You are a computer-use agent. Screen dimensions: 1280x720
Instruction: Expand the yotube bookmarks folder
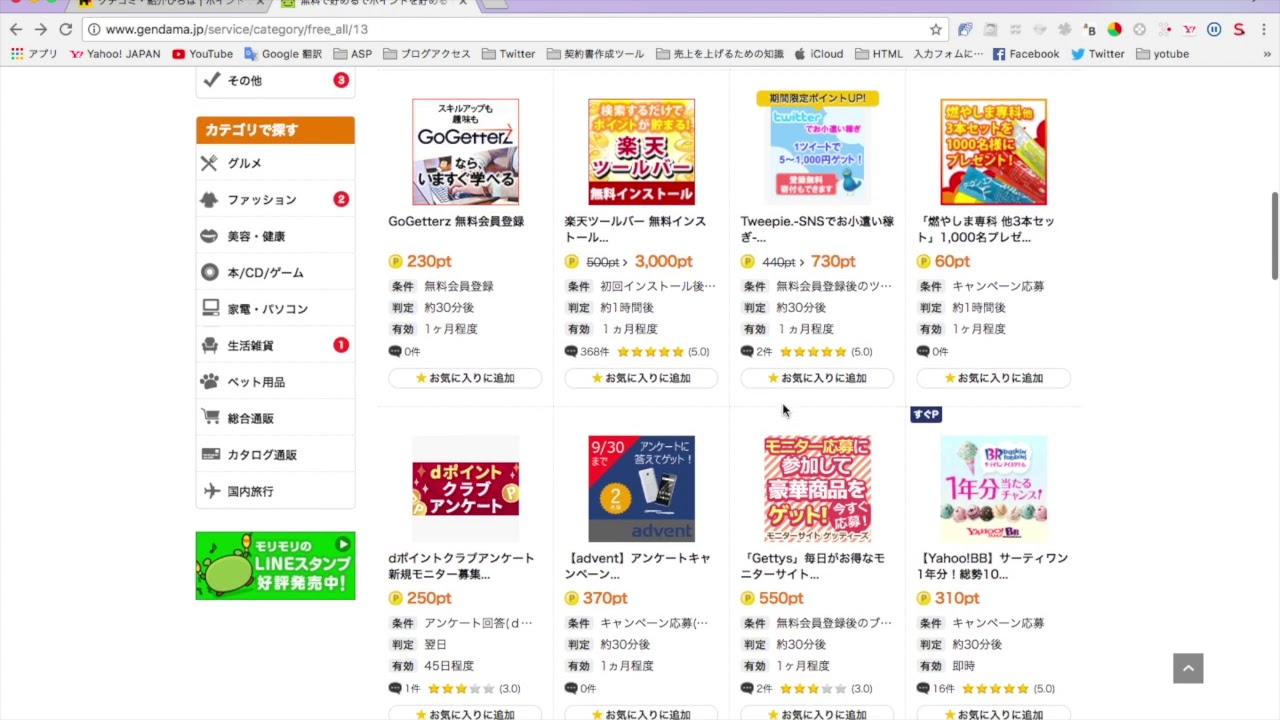pos(1162,54)
